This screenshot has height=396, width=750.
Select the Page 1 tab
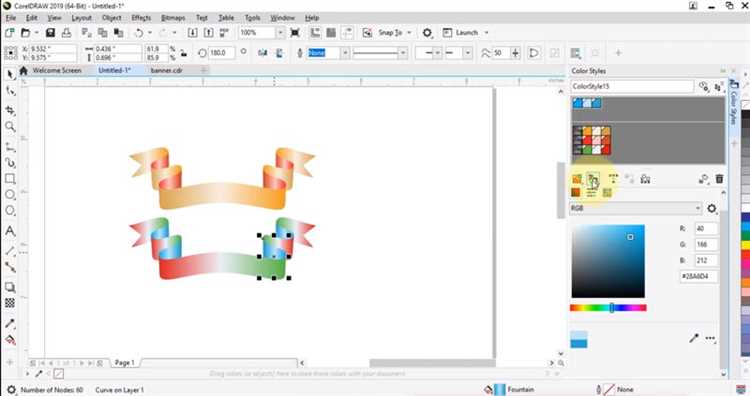[124, 363]
